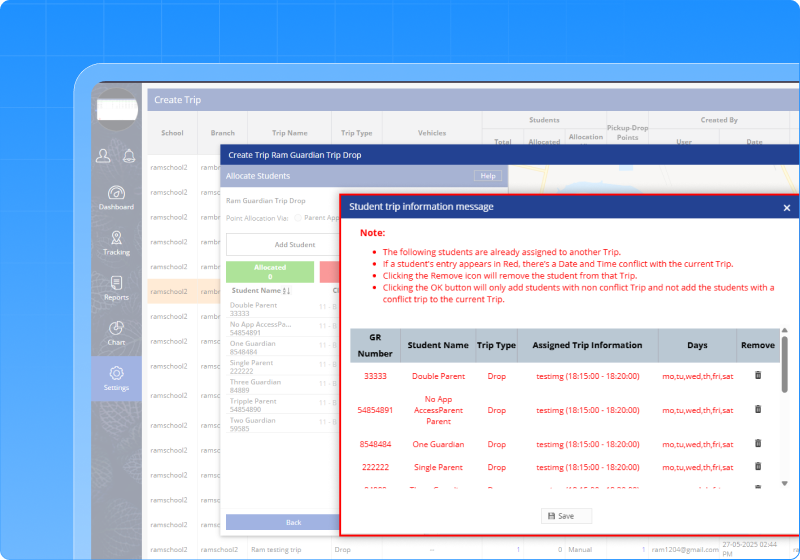Click trash icon for Single Parent
Viewport: 800px width, 560px height.
(757, 467)
